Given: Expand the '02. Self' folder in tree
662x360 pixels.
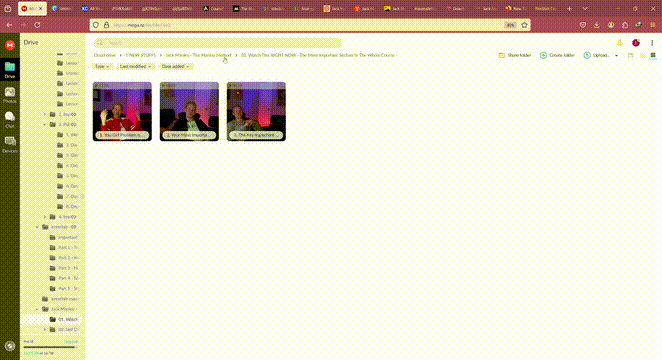Looking at the screenshot, I should tap(45, 330).
